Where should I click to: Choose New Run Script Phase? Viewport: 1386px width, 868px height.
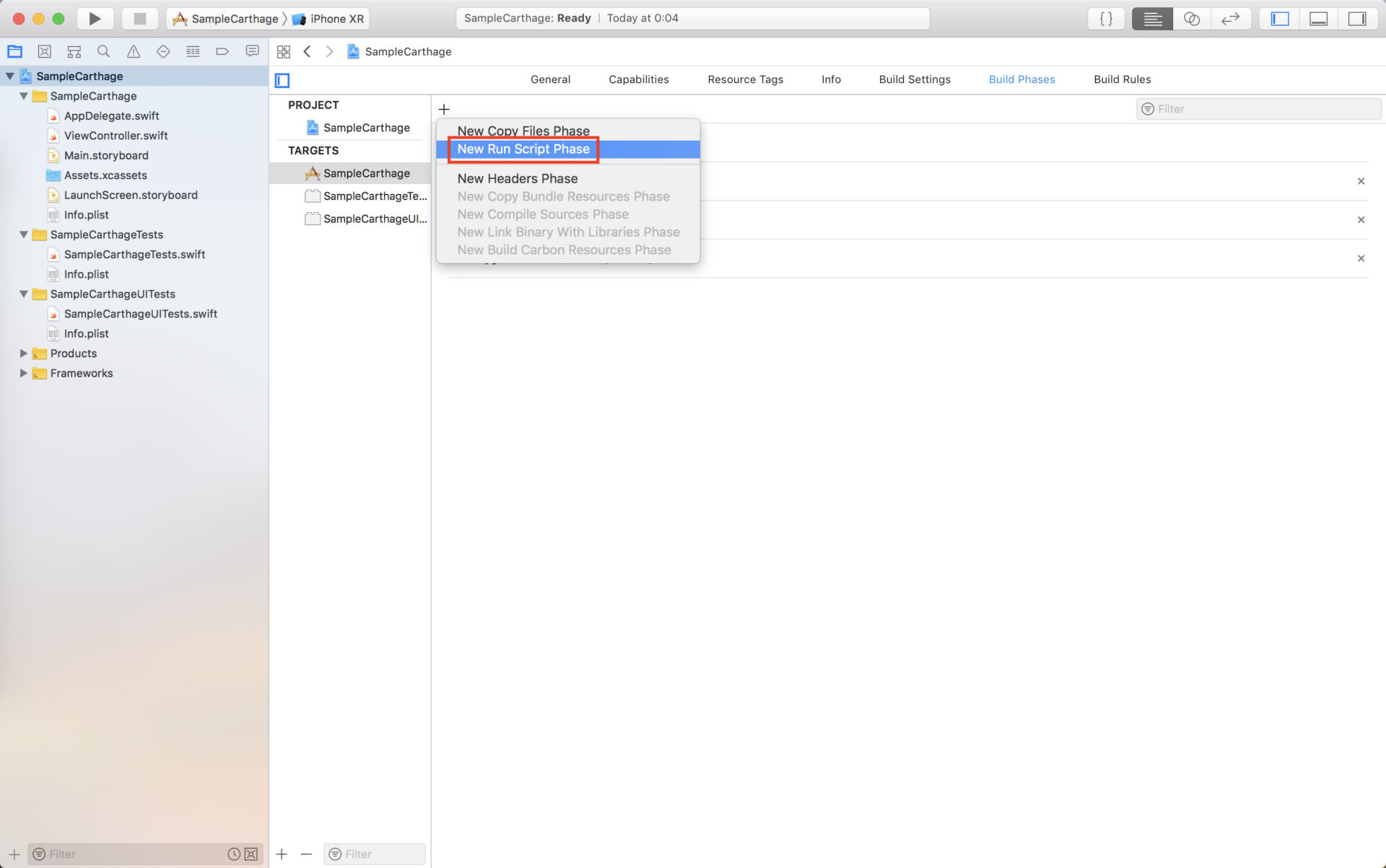pos(568,149)
